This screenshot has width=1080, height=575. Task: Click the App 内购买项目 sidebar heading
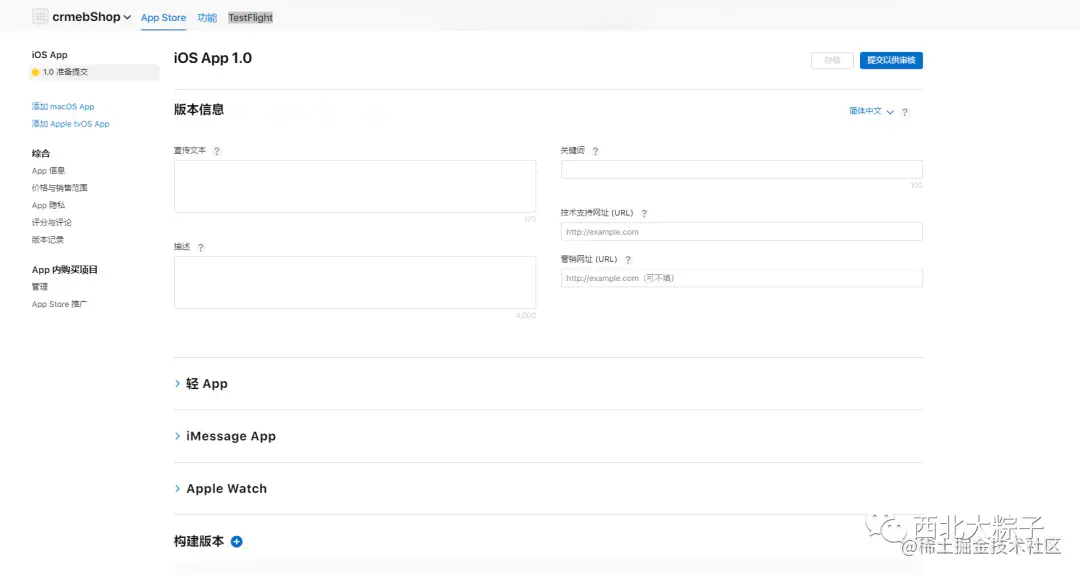click(65, 269)
